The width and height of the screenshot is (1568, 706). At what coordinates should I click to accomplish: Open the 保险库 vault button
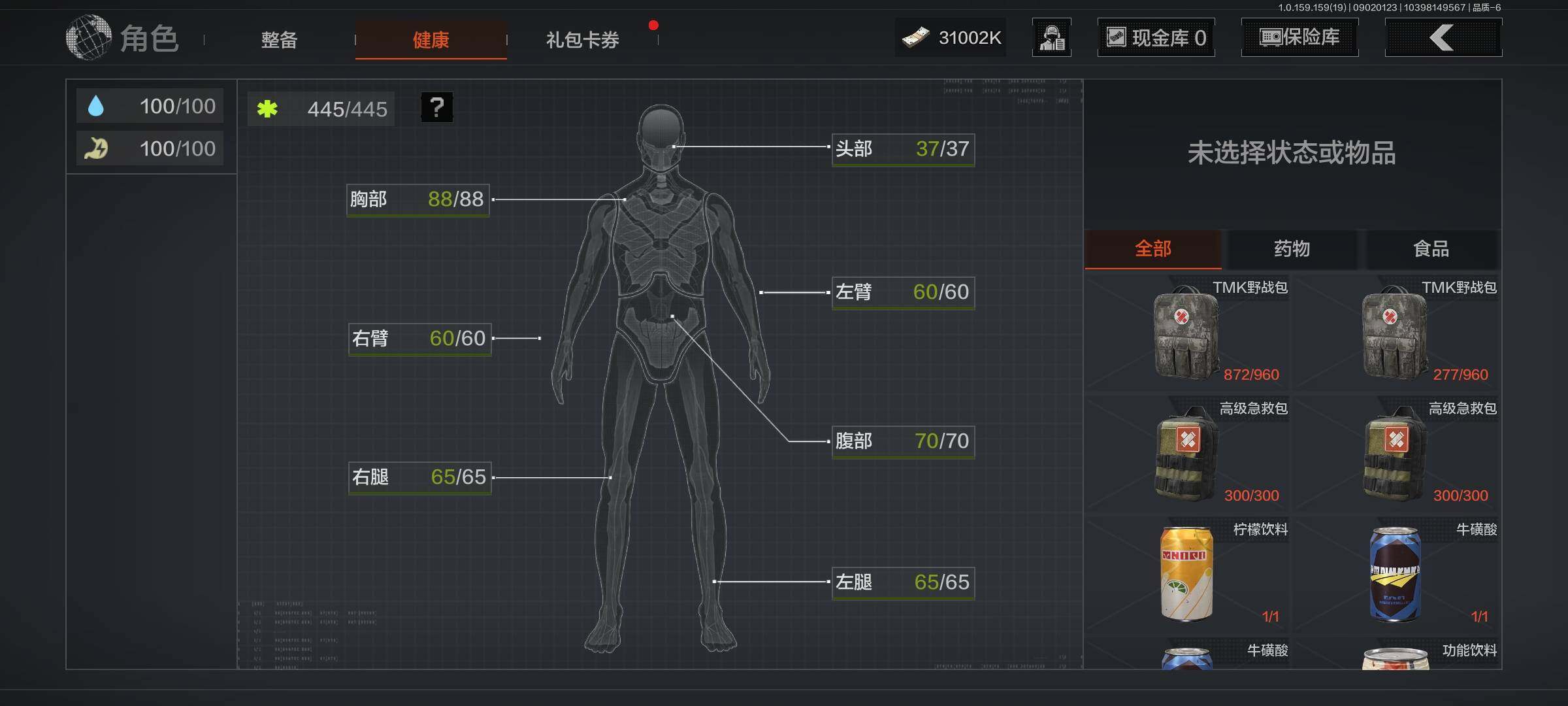(1299, 37)
